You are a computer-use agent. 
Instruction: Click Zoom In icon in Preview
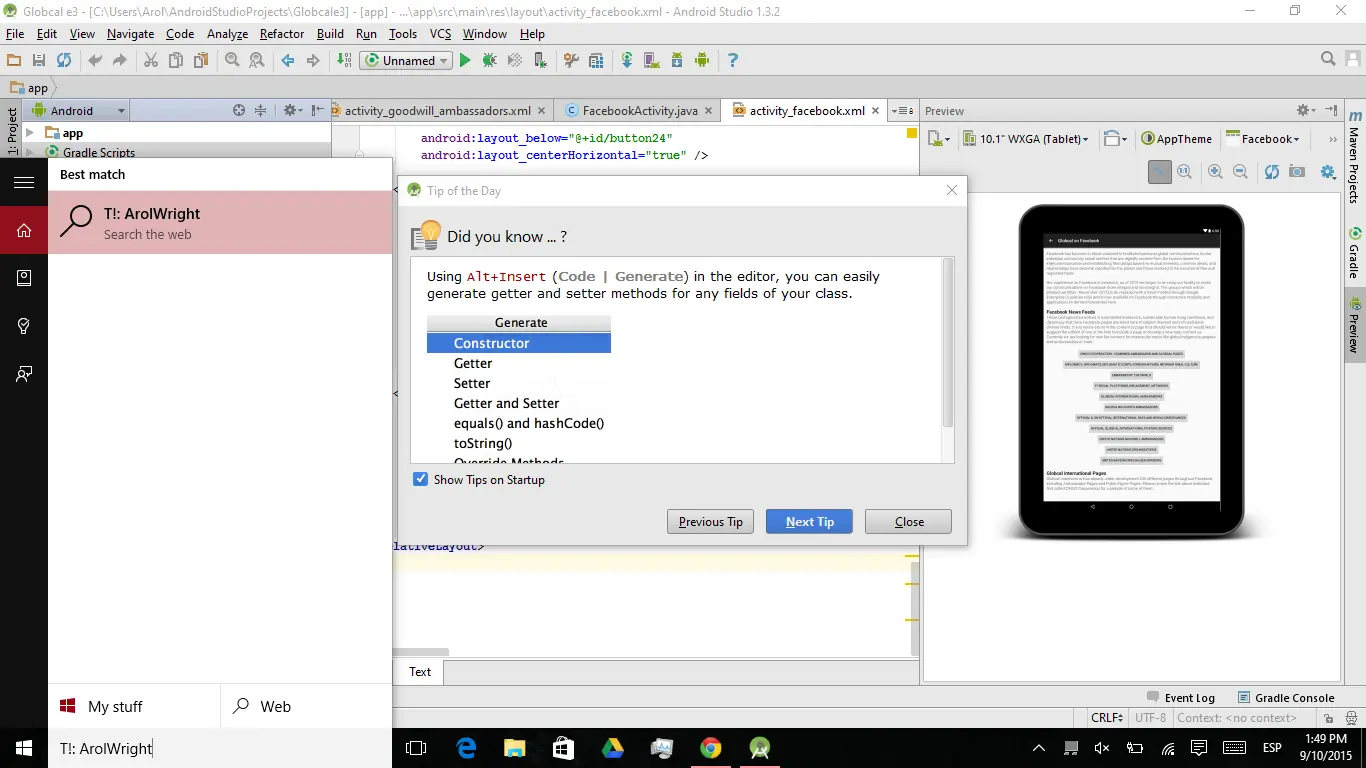1215,172
